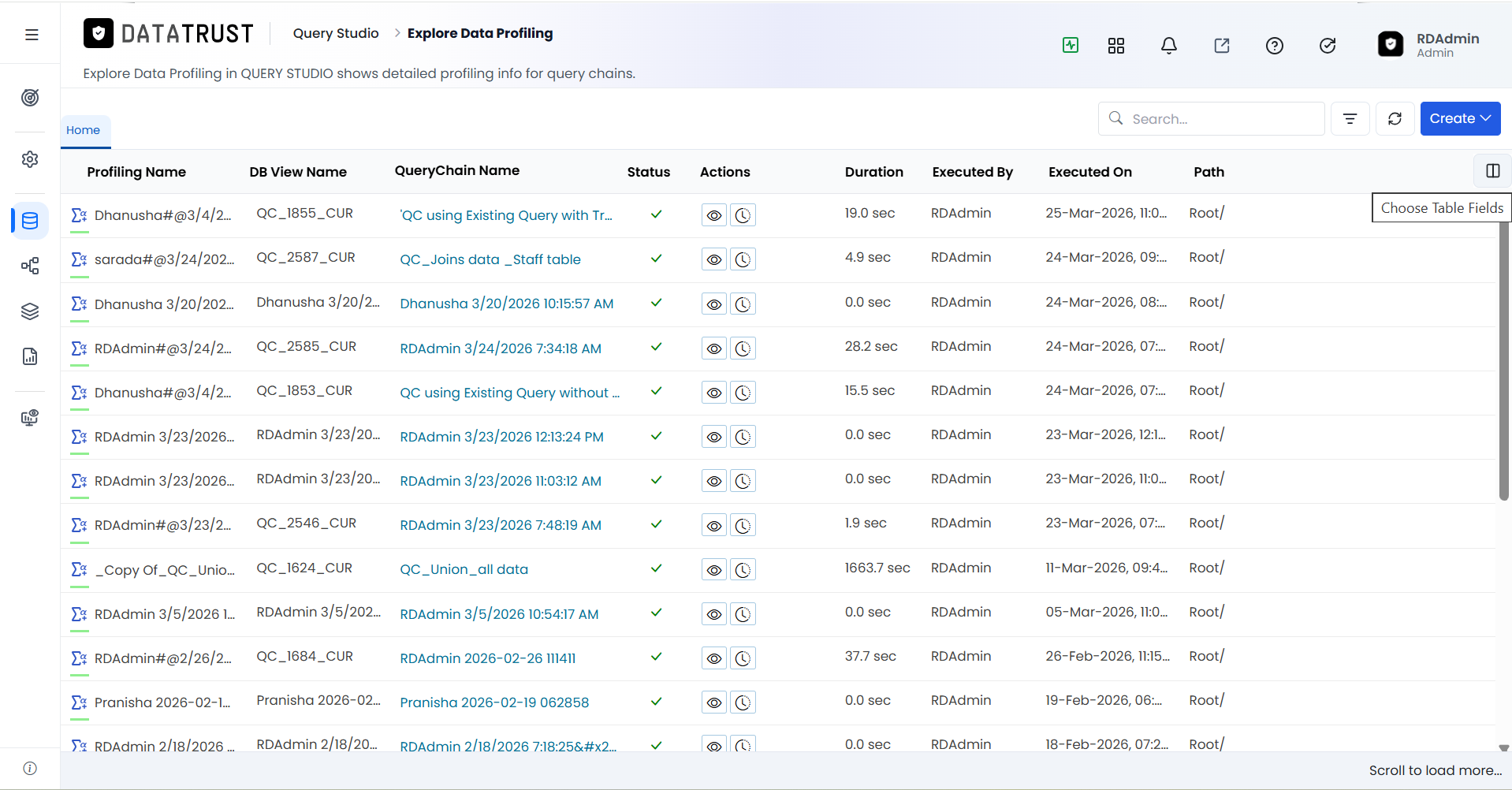
Task: Click the notifications bell icon
Action: tap(1169, 46)
